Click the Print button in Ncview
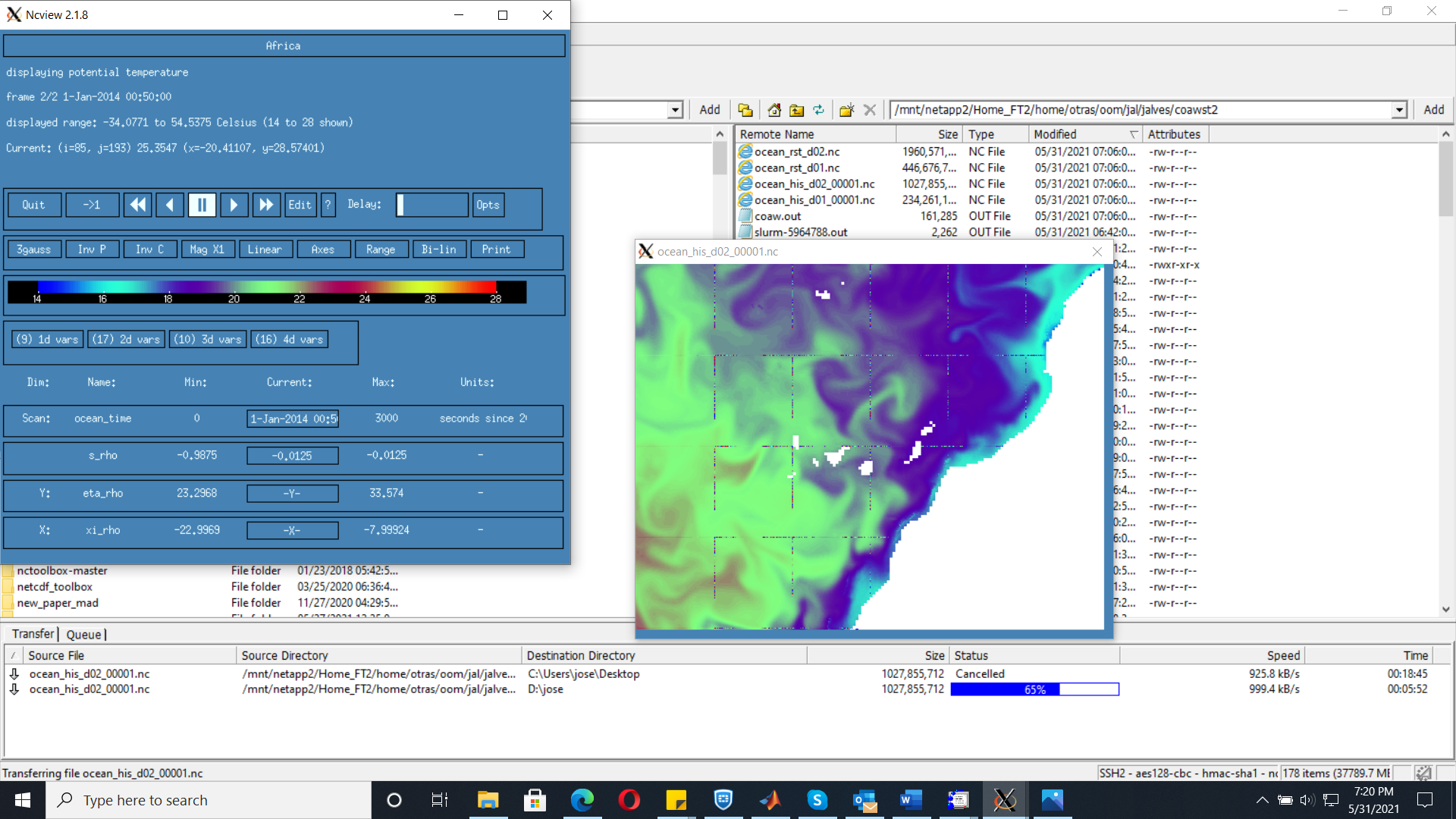1456x819 pixels. 496,249
